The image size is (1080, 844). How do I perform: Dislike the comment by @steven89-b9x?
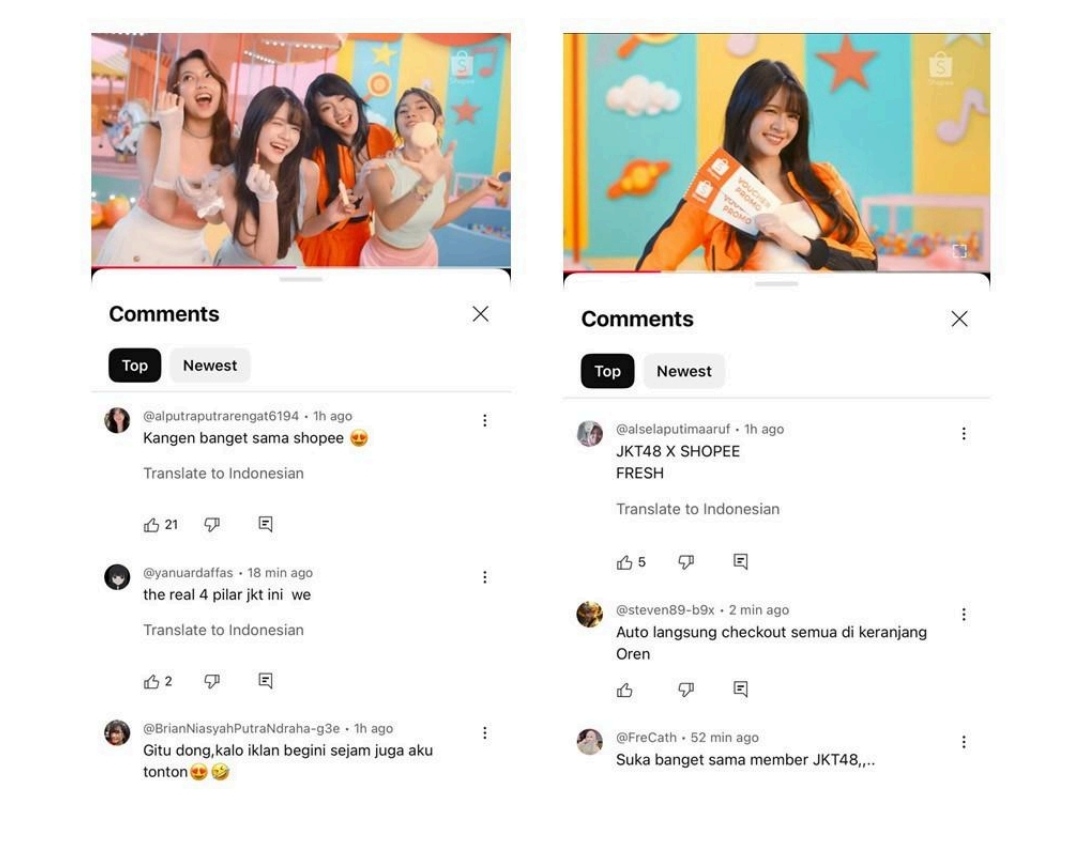coord(686,690)
